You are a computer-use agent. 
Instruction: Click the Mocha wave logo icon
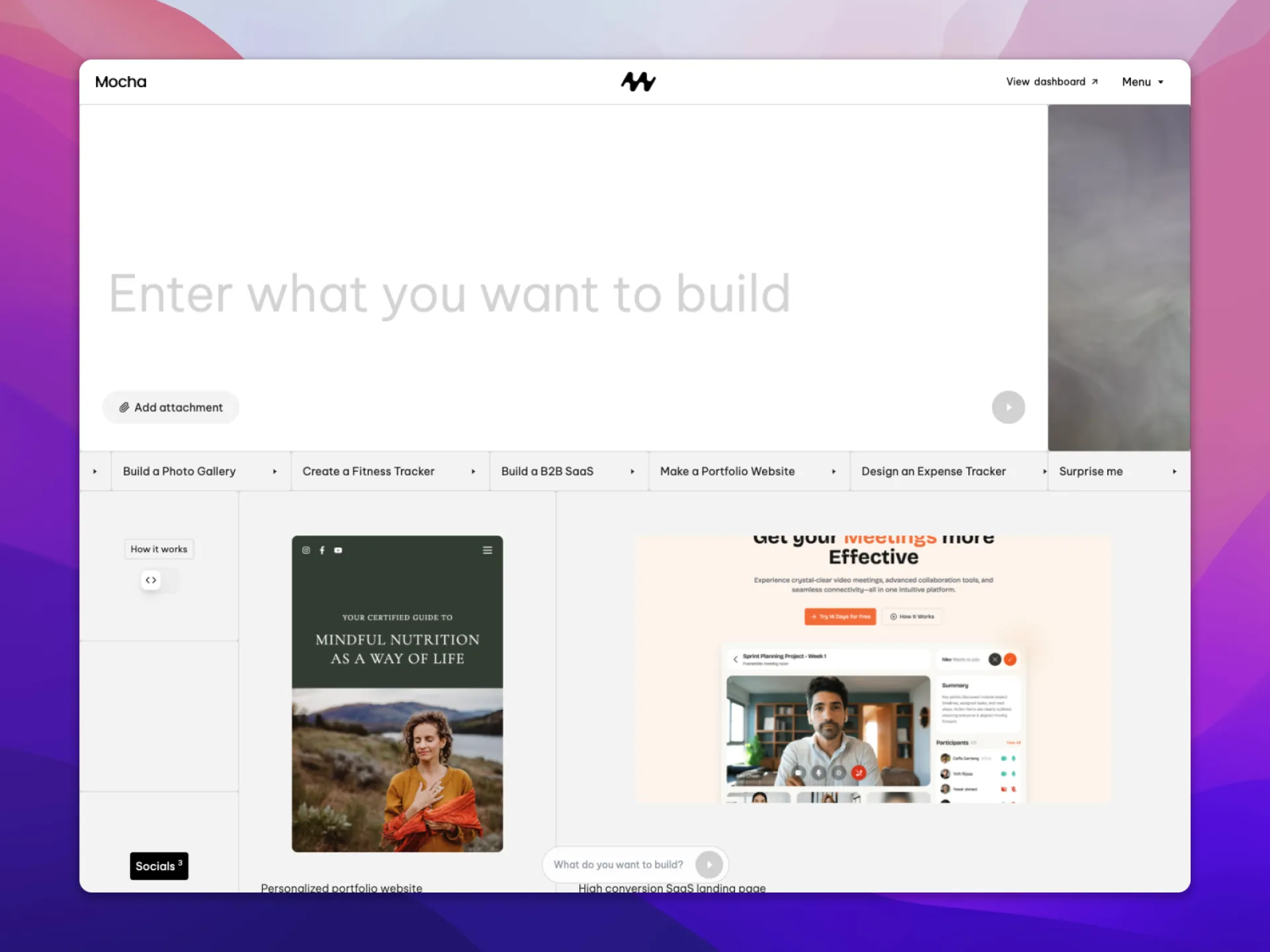point(638,81)
